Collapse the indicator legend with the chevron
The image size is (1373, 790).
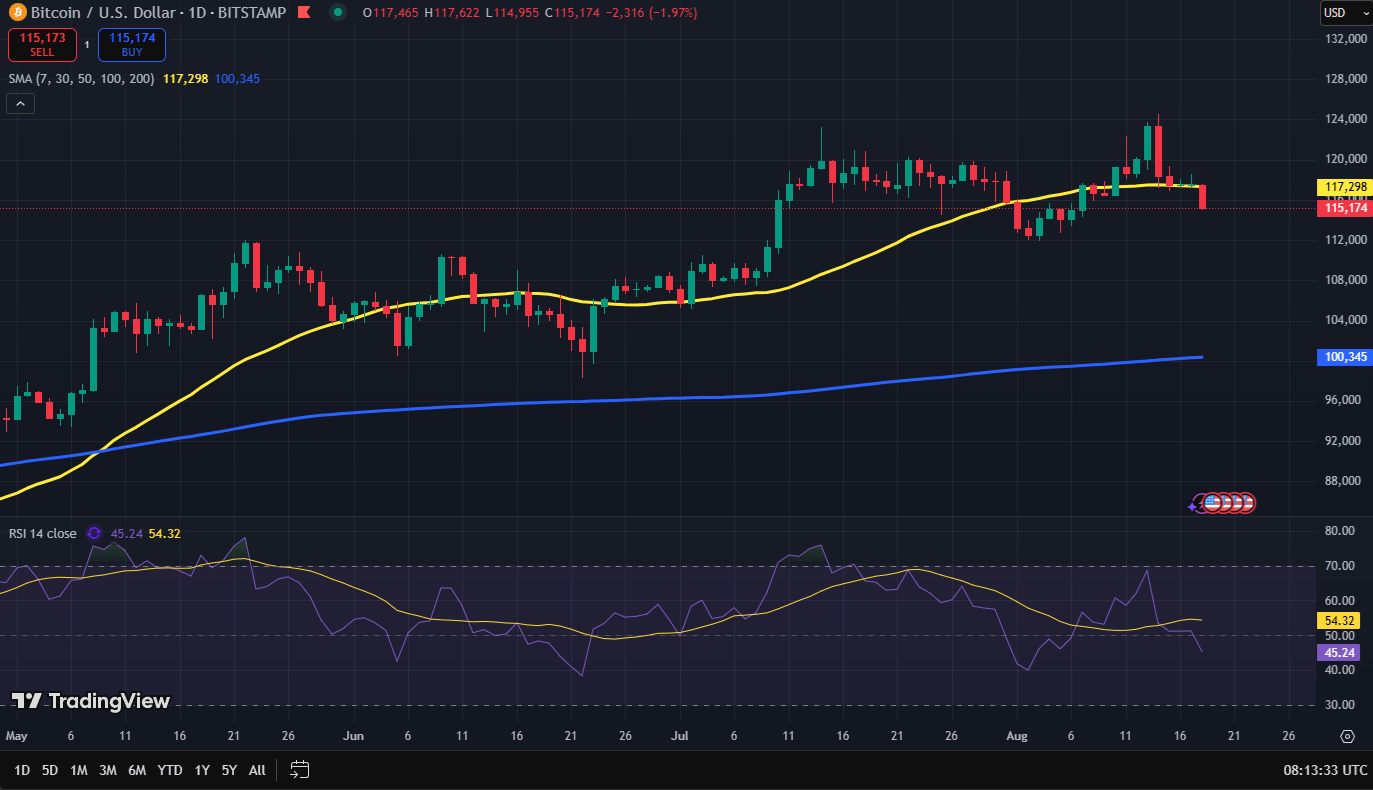tap(19, 103)
